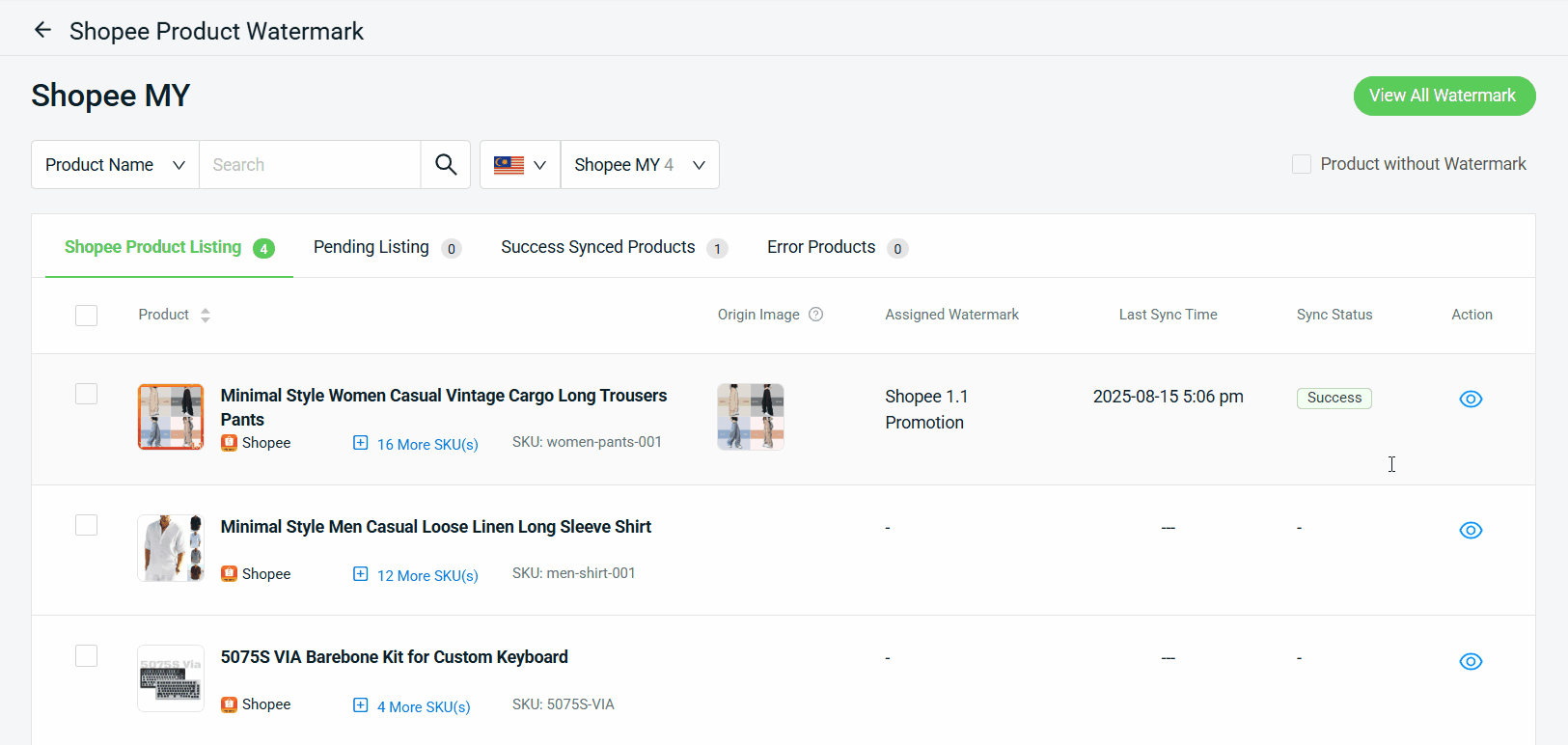Image resolution: width=1568 pixels, height=745 pixels.
Task: Click SKU: men-shirt-001 text
Action: point(574,573)
